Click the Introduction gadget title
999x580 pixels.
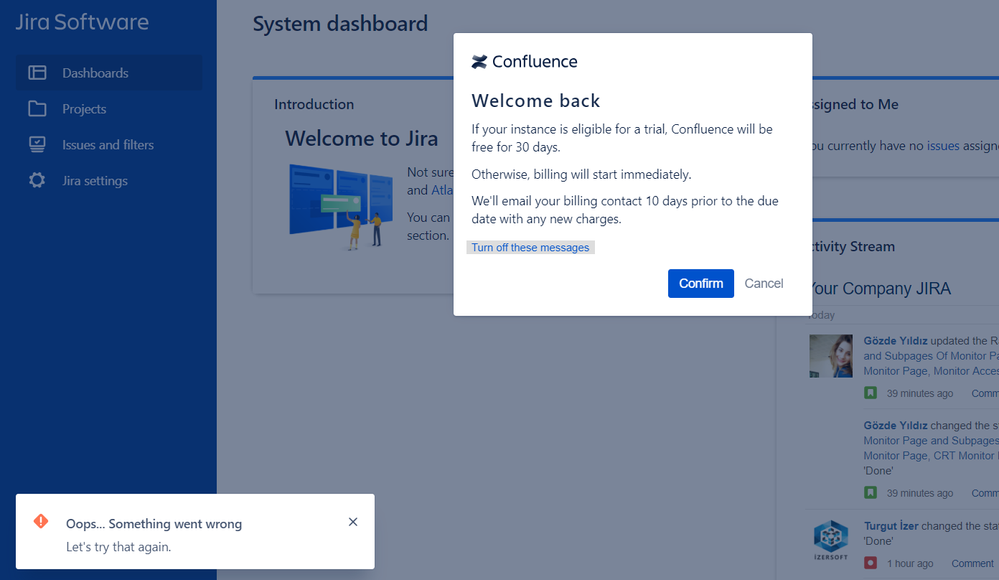tap(314, 105)
